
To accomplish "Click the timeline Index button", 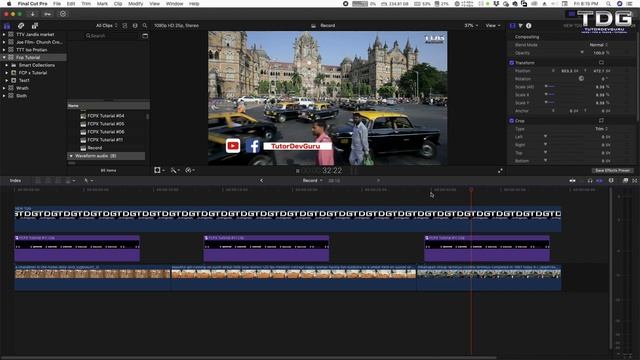I will (x=16, y=180).
